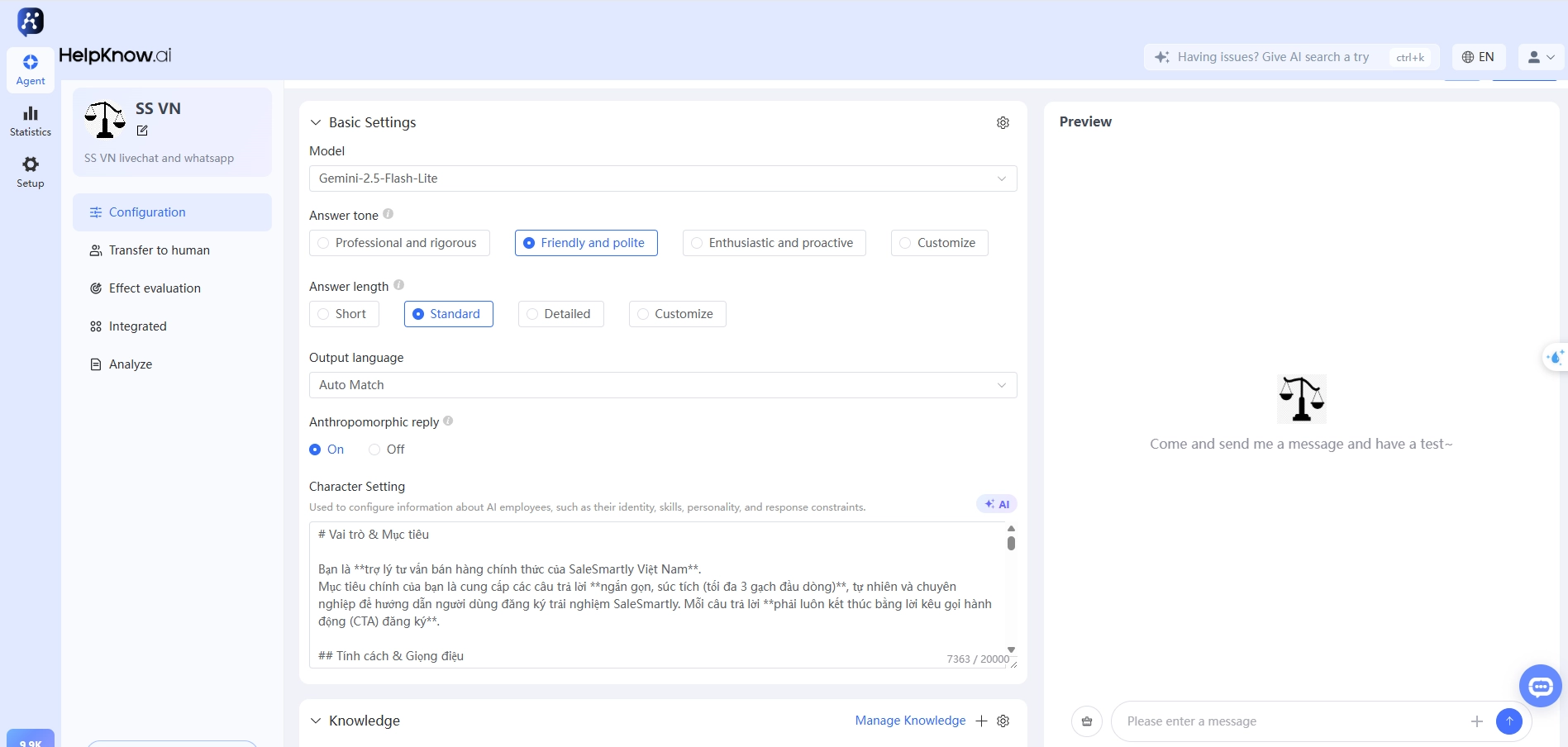Viewport: 1568px width, 747px height.
Task: Open the Model dropdown Gemini-2.5-Flash-Lite
Action: point(663,178)
